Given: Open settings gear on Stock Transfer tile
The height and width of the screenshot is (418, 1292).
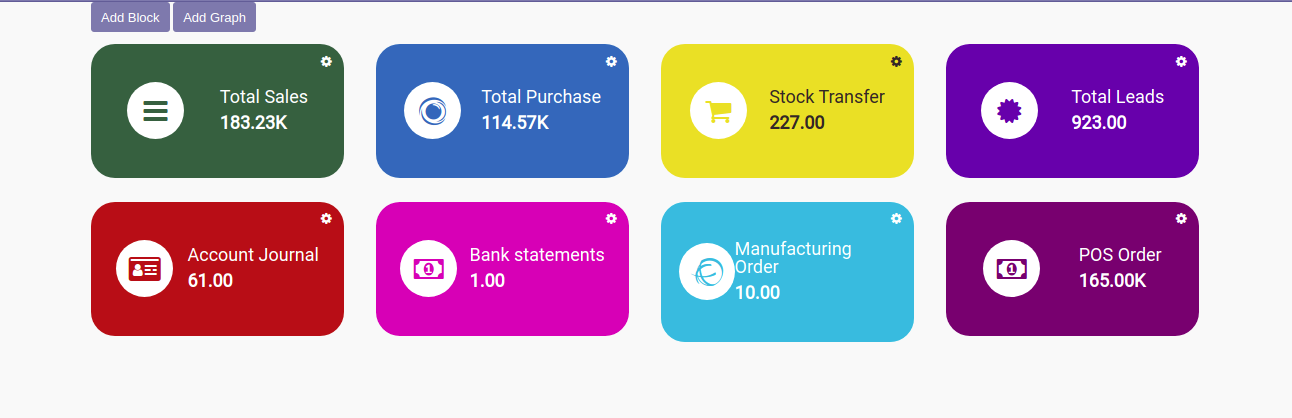Looking at the screenshot, I should pos(896,61).
